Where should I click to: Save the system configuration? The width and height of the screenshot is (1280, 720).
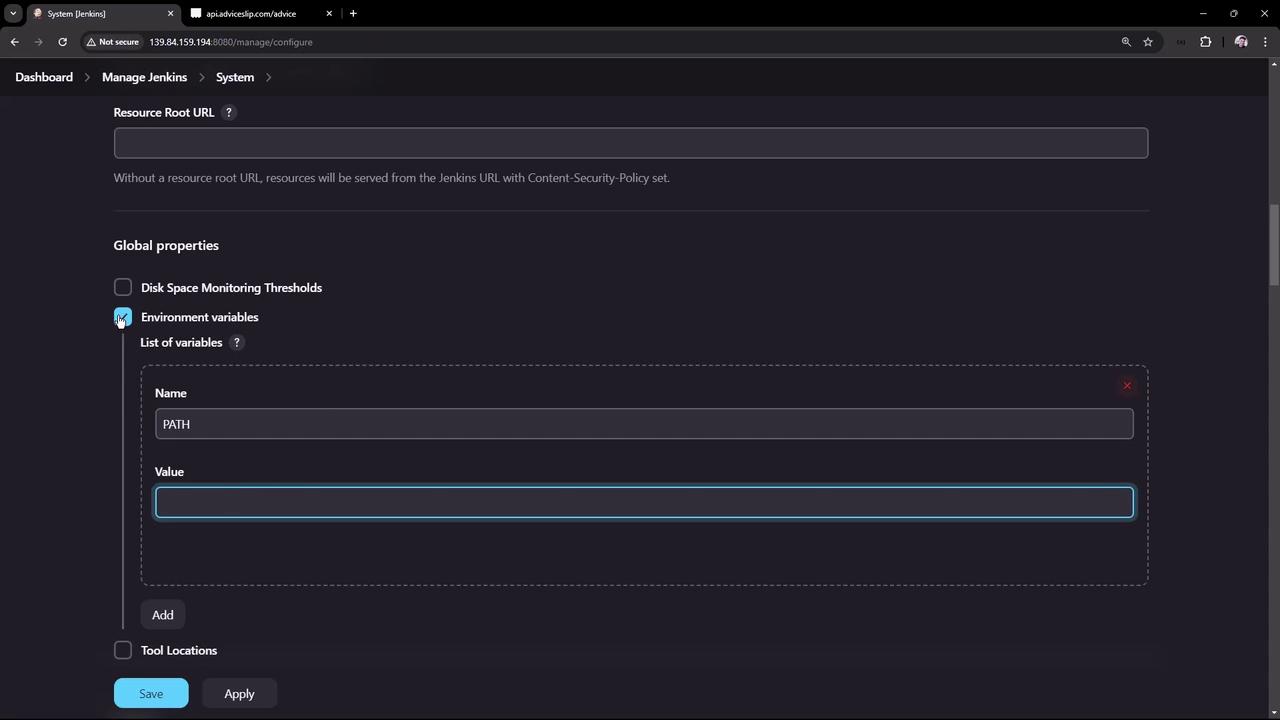151,693
